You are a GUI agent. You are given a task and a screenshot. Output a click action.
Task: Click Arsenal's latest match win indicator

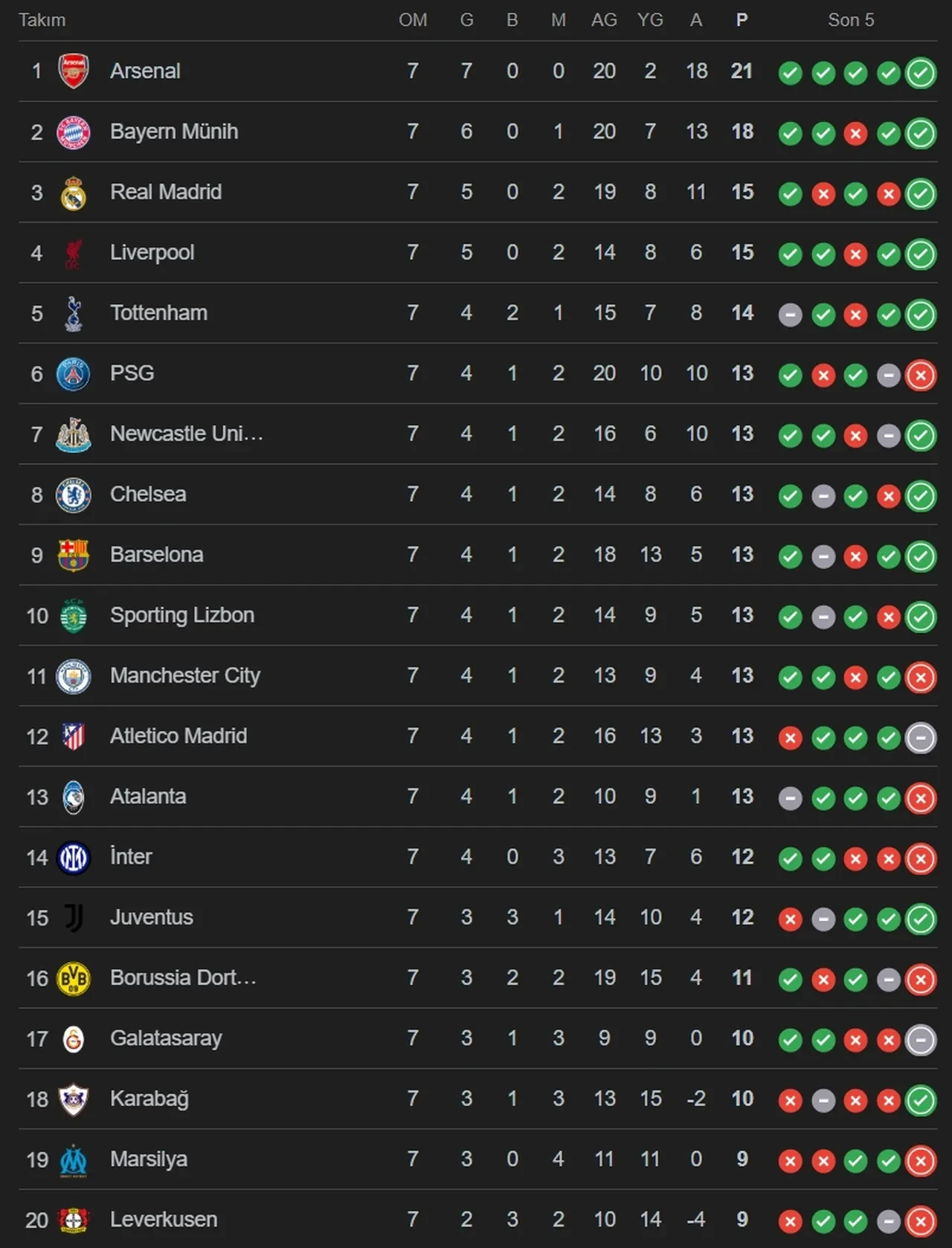(921, 73)
